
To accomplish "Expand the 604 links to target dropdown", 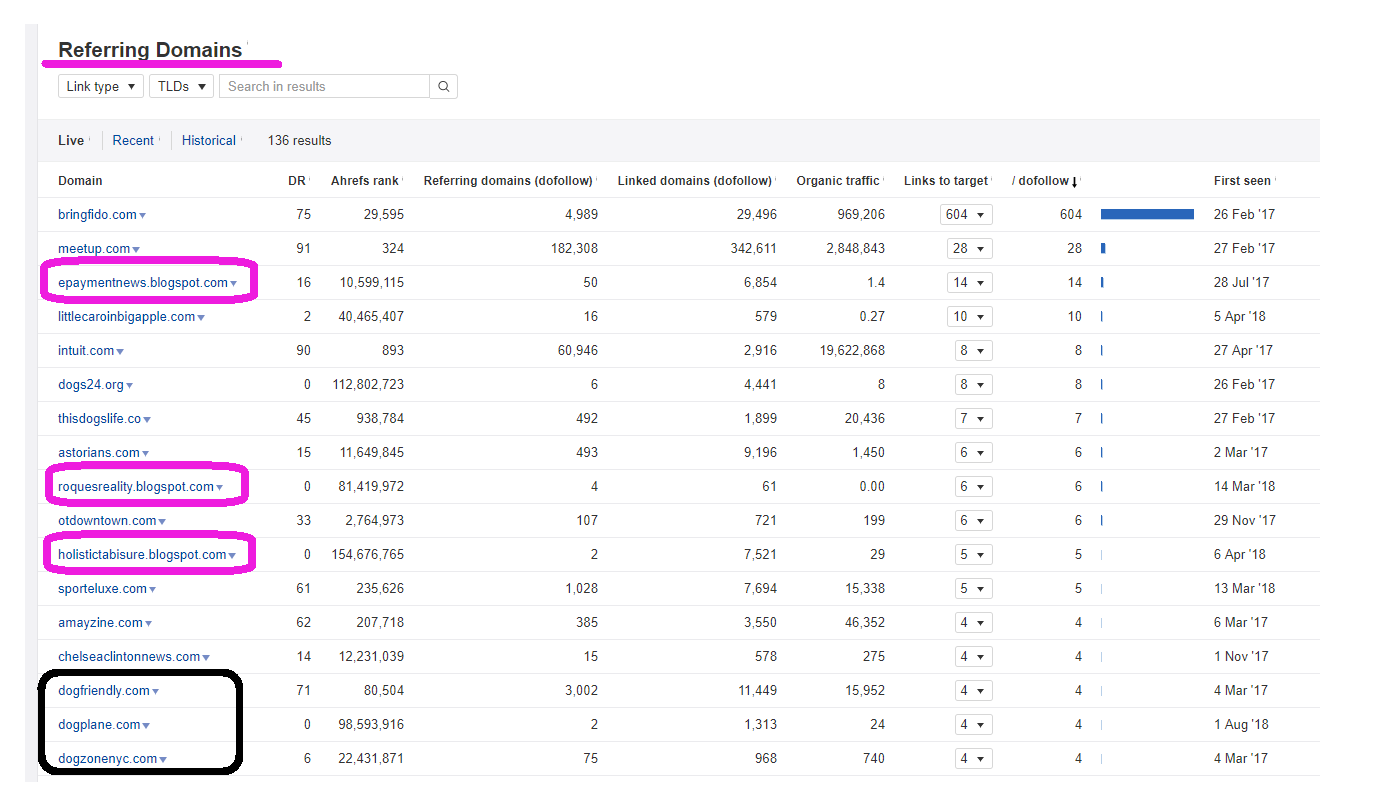I will click(966, 215).
